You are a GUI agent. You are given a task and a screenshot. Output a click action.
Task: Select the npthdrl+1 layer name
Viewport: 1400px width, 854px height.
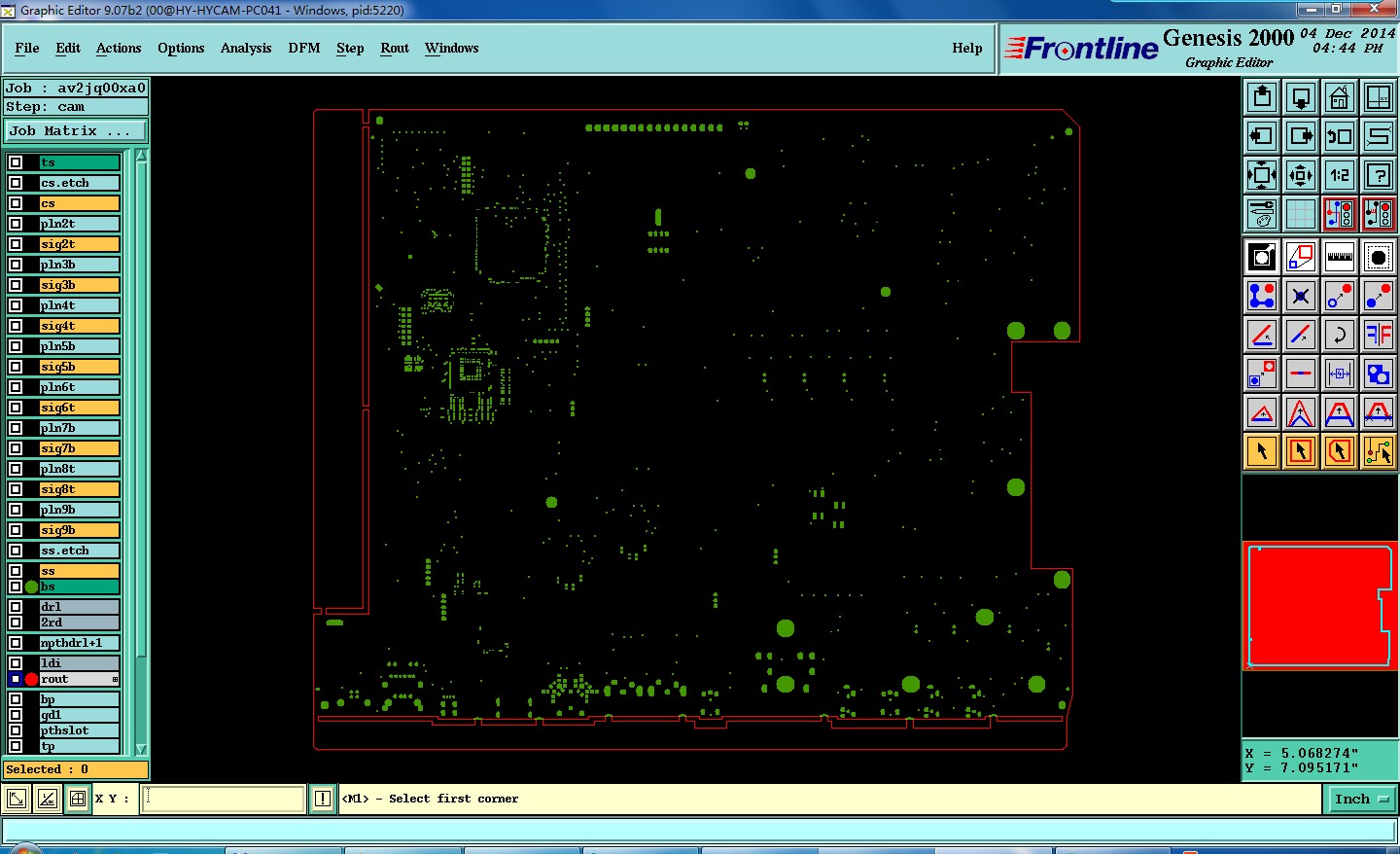80,643
